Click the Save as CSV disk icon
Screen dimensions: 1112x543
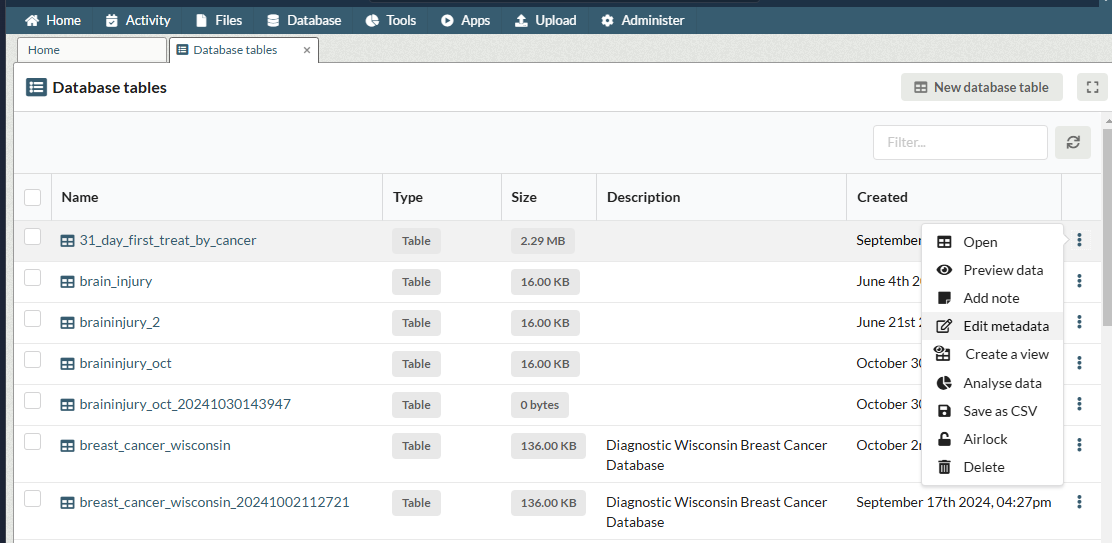(943, 411)
